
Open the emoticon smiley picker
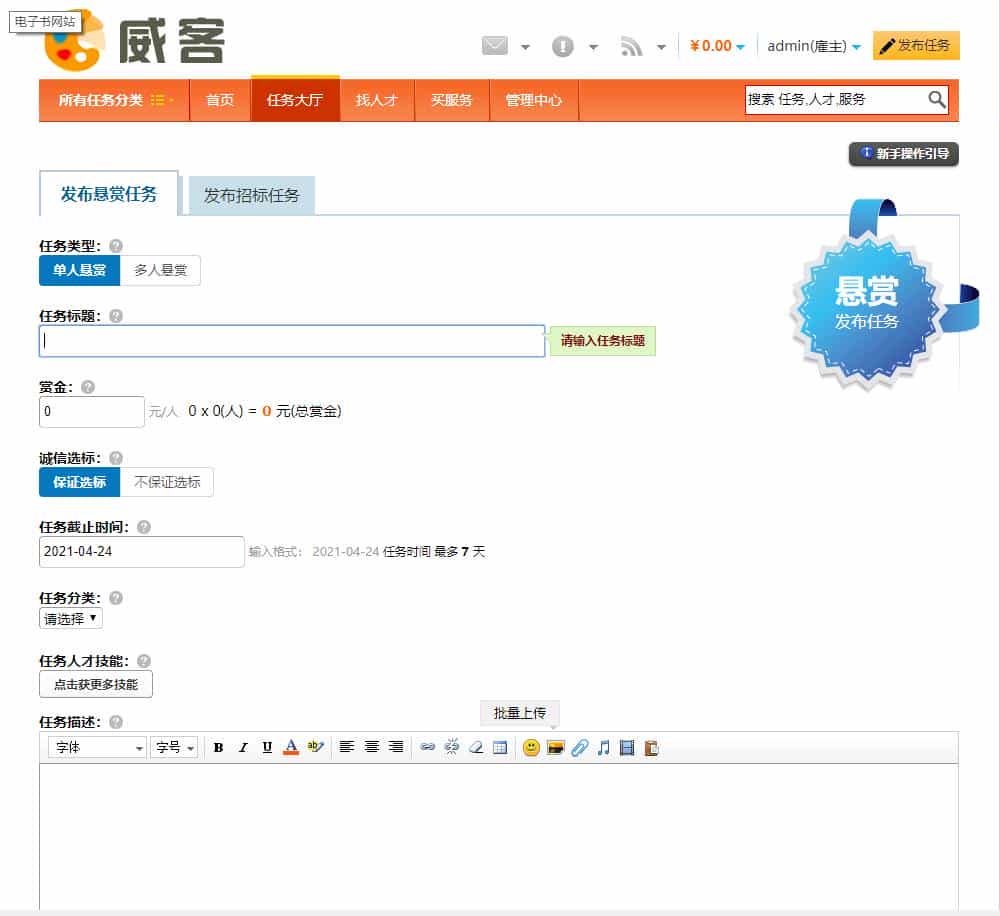tap(531, 748)
